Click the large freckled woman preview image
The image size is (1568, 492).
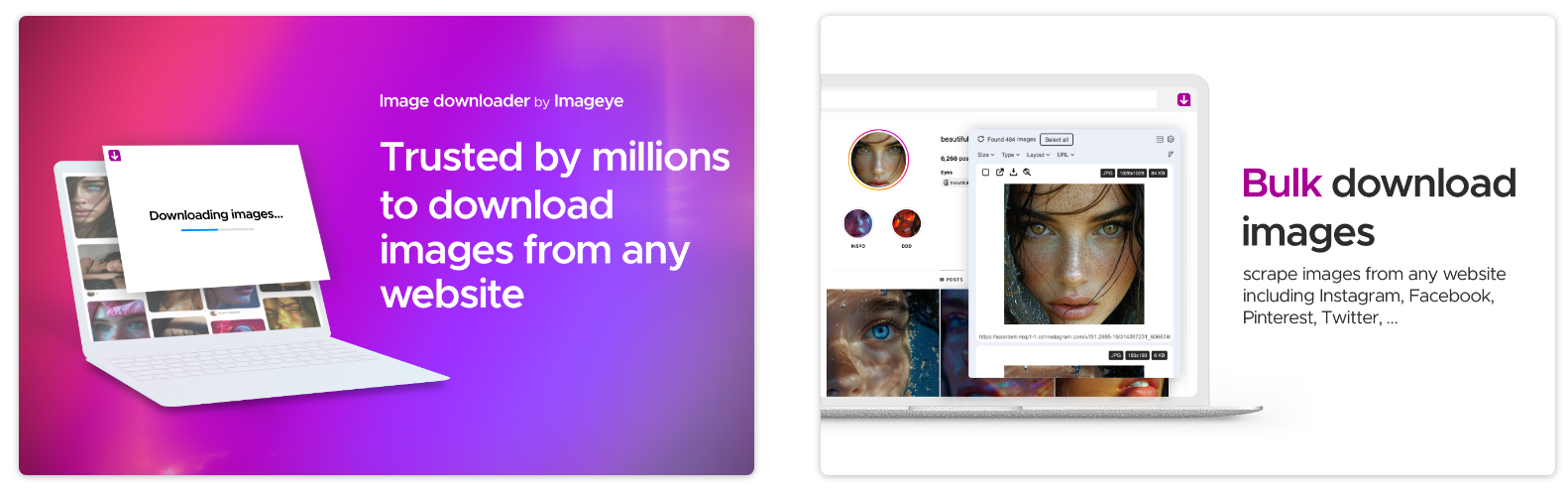1073,254
